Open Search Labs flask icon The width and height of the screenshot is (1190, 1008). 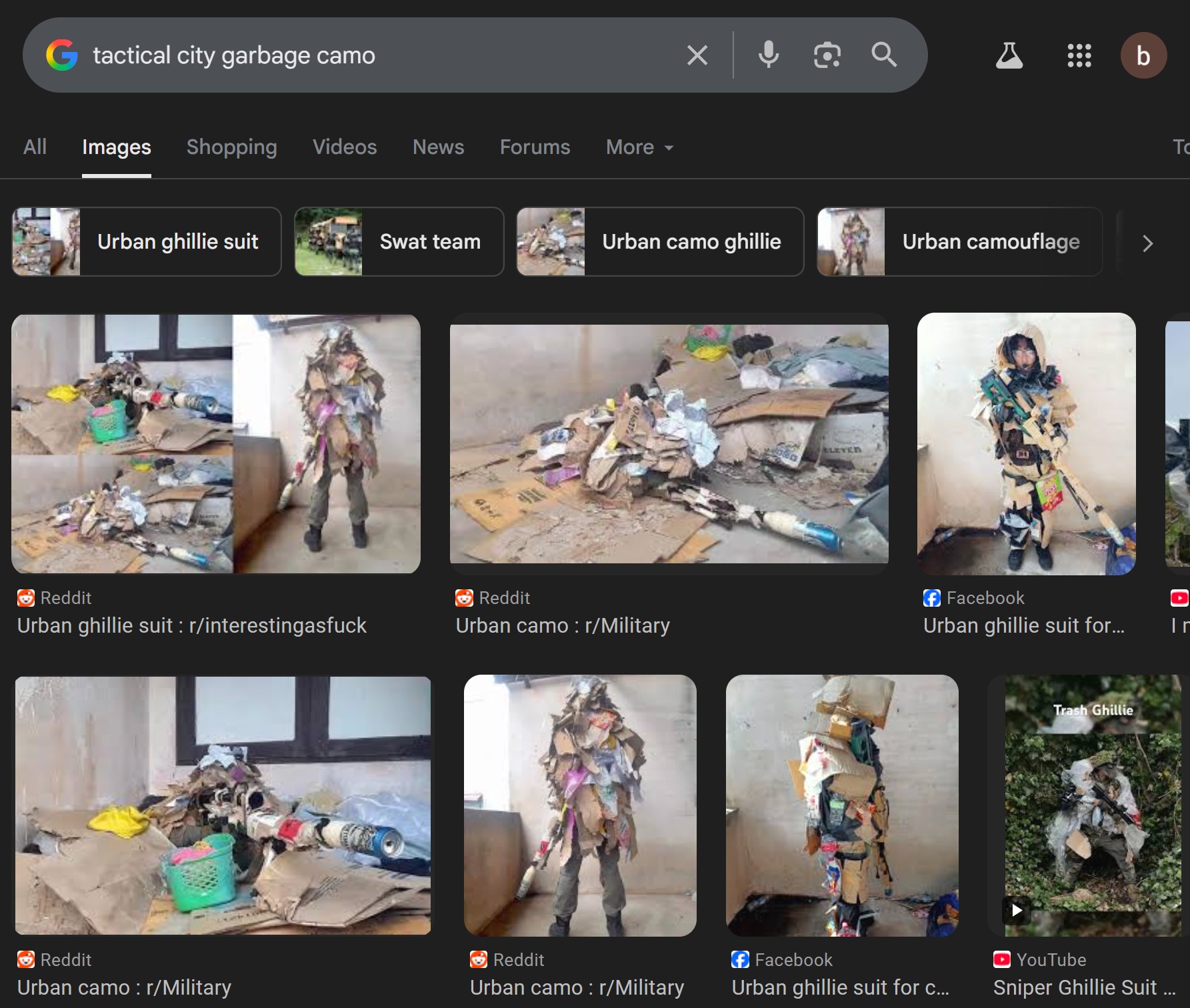(x=1009, y=55)
